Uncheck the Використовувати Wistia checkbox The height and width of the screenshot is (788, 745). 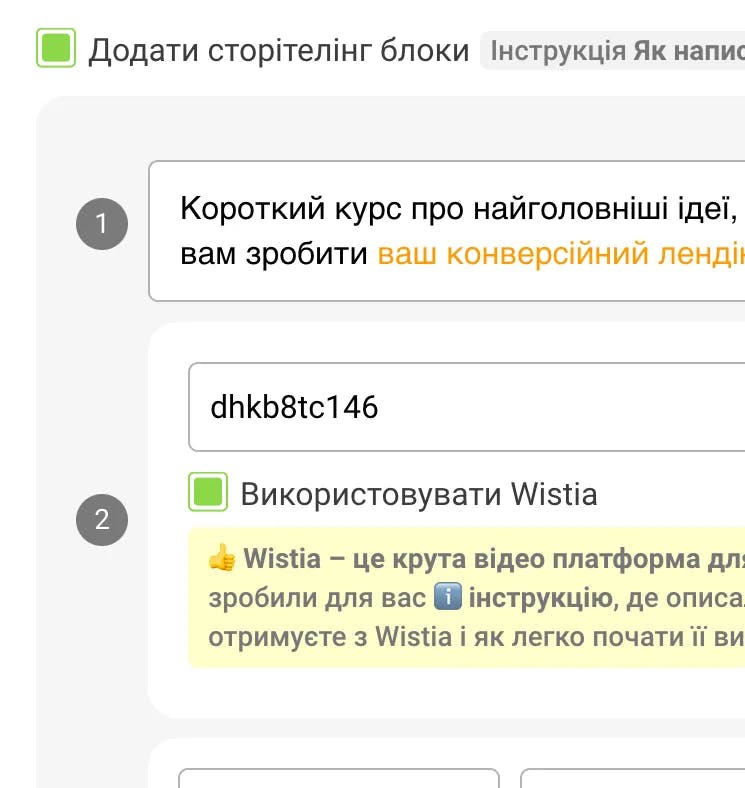click(208, 493)
